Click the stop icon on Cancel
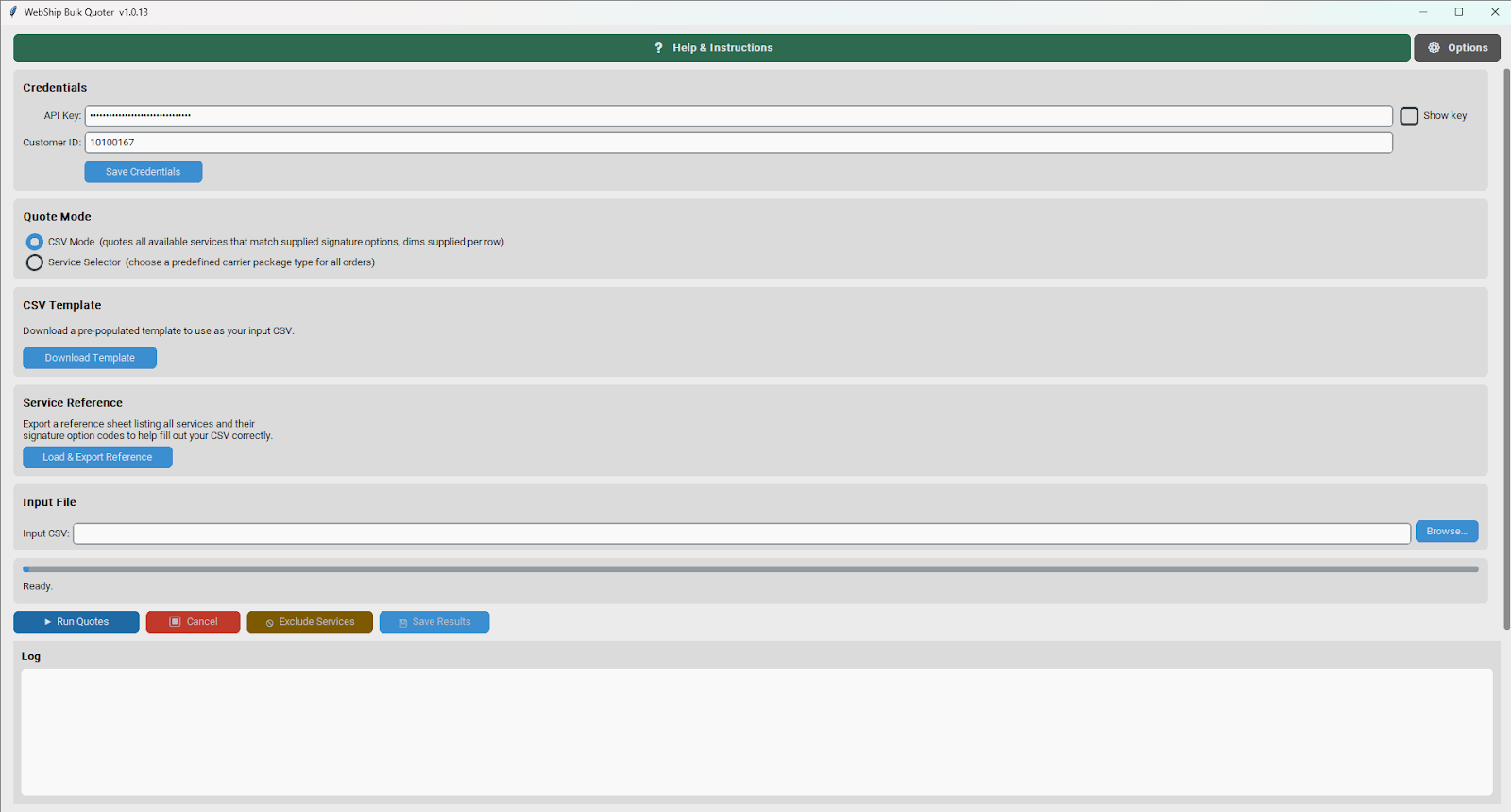Image resolution: width=1511 pixels, height=812 pixels. pos(175,622)
